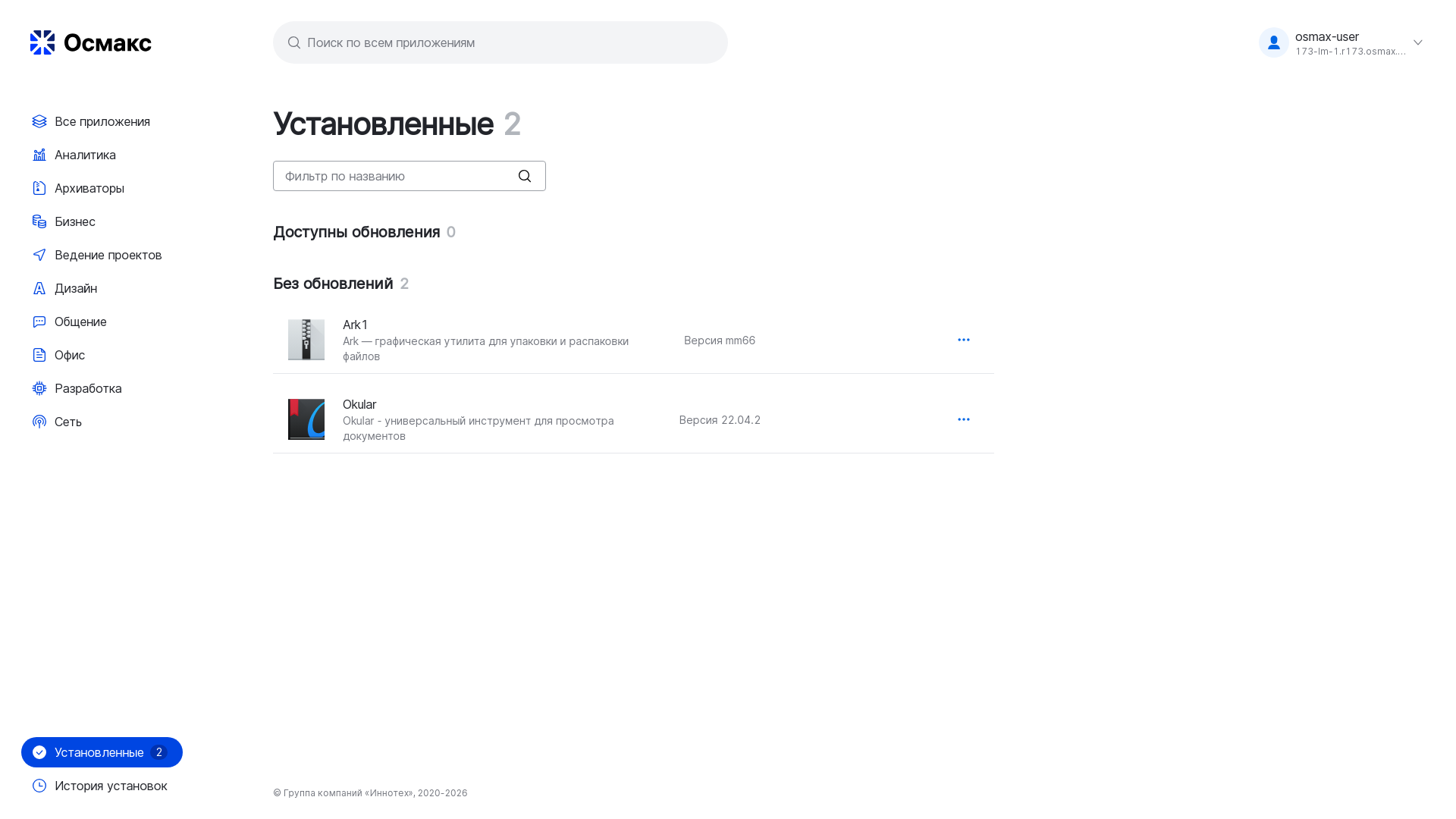Open the Ведение проектов icon
The height and width of the screenshot is (819, 1456).
[x=39, y=255]
